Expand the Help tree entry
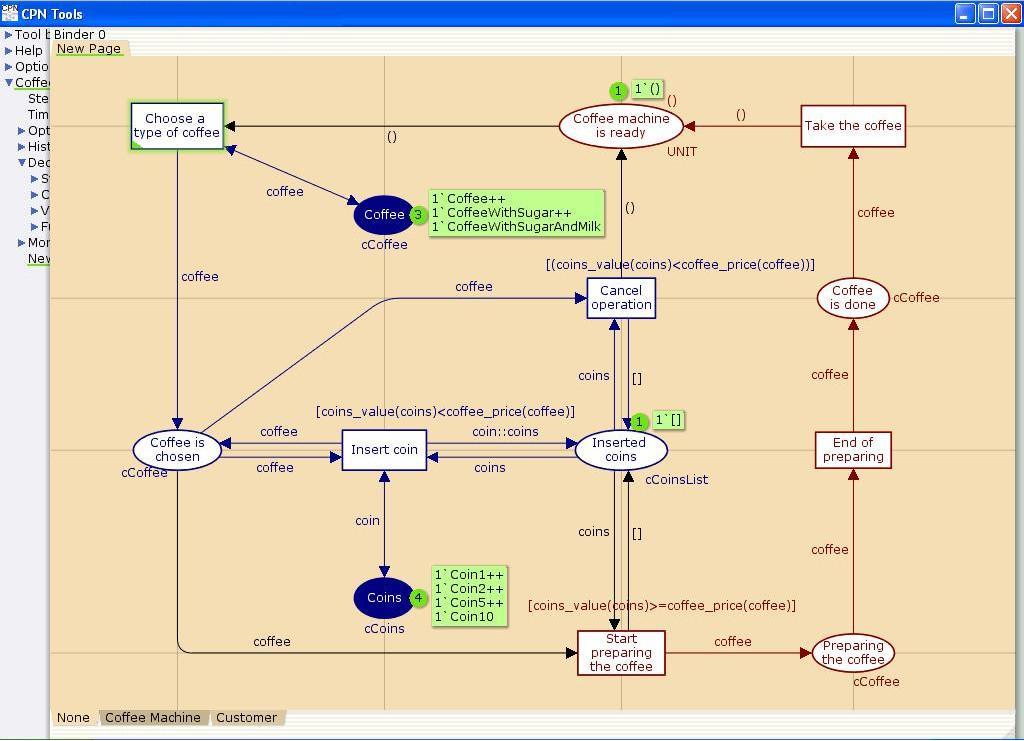Screen dimensions: 1024x741 click(x=9, y=51)
